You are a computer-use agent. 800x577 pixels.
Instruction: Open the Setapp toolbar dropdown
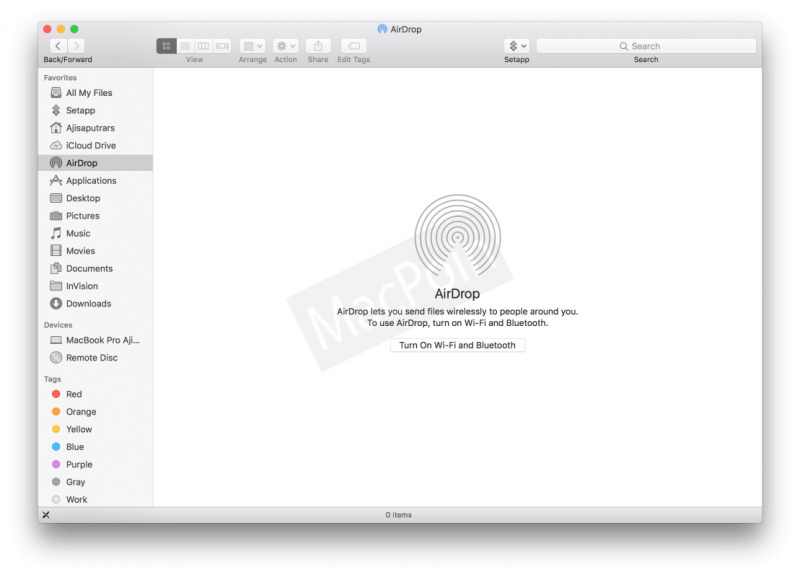(517, 46)
